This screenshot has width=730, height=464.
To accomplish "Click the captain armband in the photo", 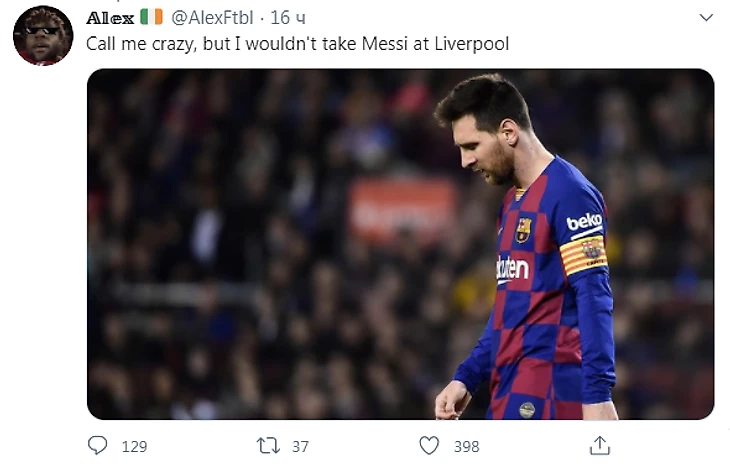I will pos(583,254).
